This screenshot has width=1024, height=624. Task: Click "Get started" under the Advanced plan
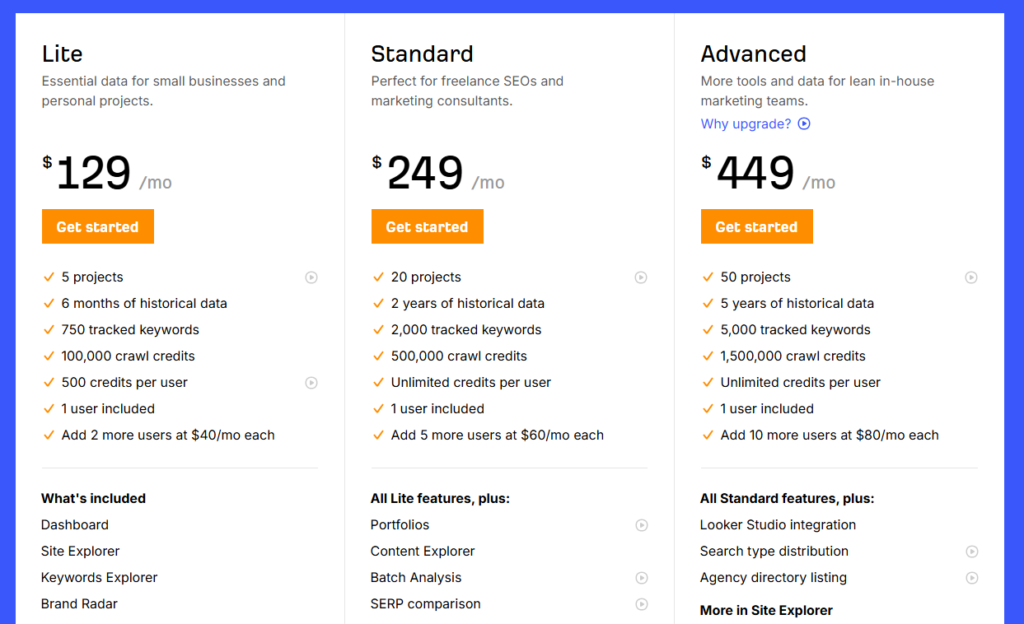(x=756, y=227)
